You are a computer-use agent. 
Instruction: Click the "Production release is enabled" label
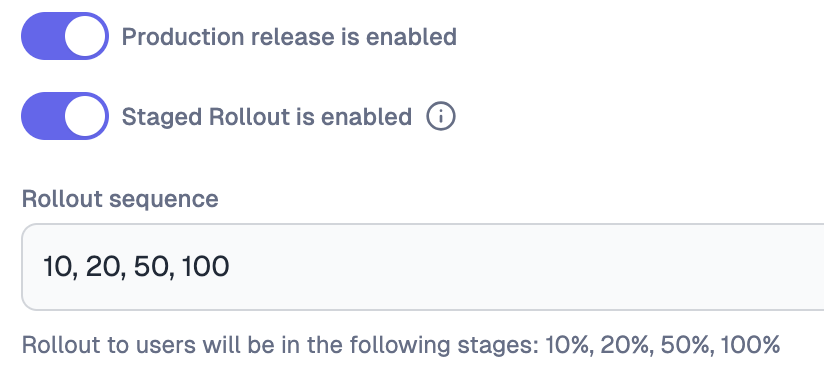point(289,37)
